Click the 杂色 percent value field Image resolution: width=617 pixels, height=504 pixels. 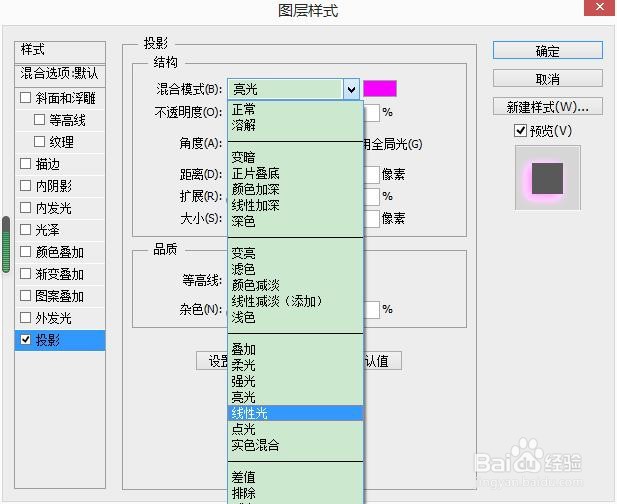(x=371, y=309)
